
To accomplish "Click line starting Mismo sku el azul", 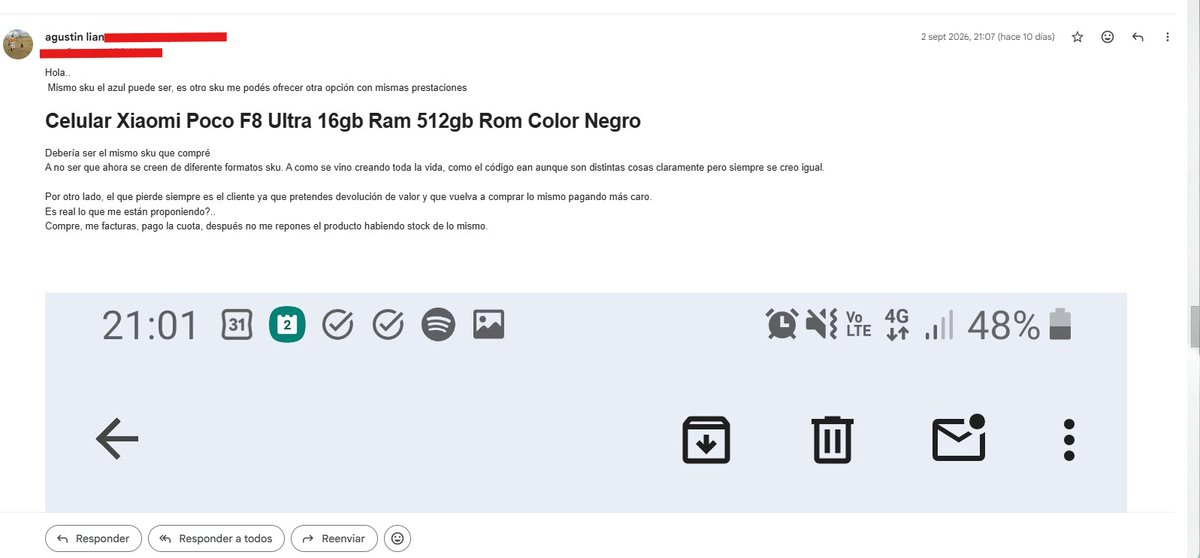I will [257, 88].
